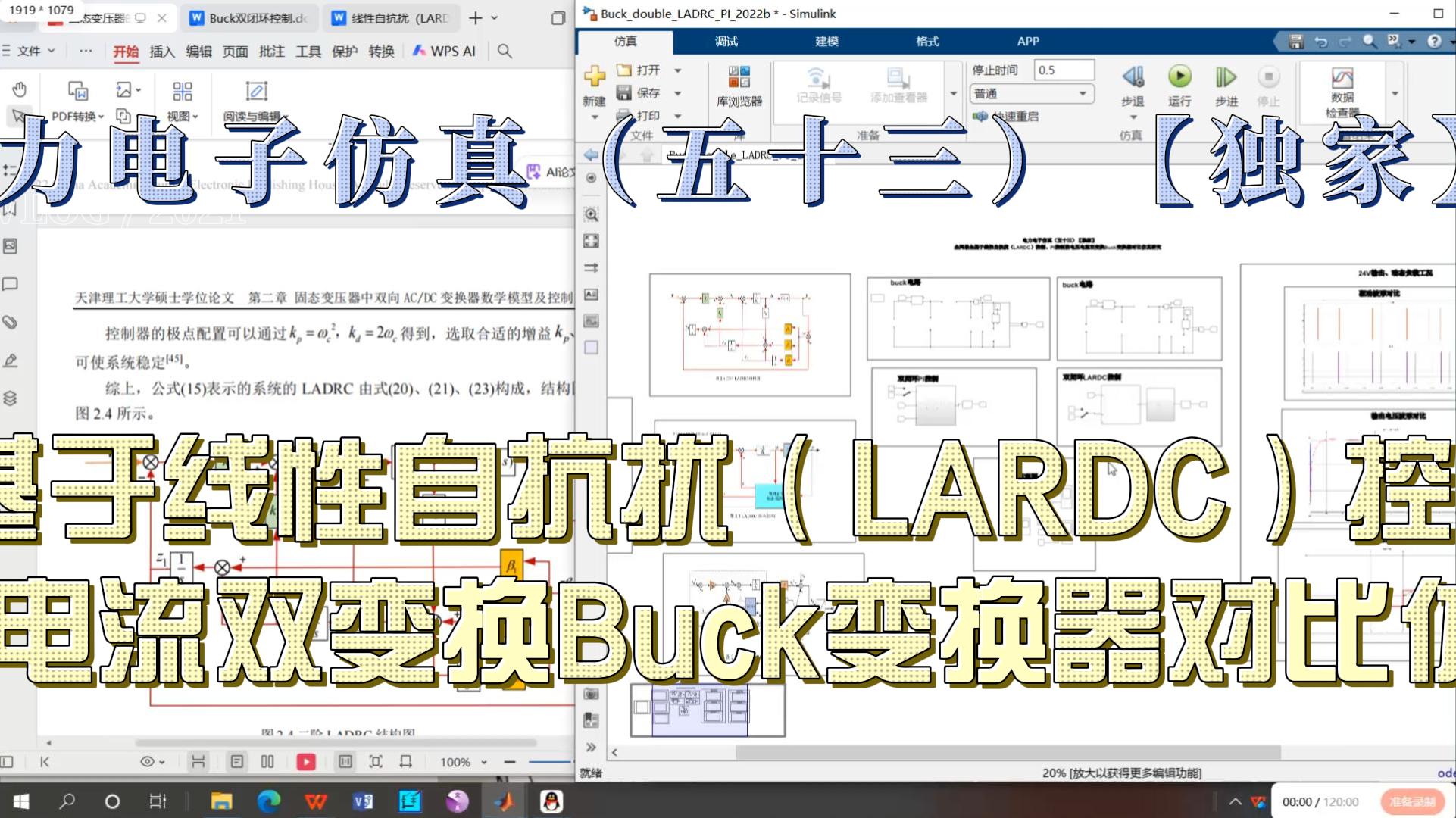The width and height of the screenshot is (1456, 818).
Task: Toggle fast restart (快速重启)
Action: pos(1008,116)
